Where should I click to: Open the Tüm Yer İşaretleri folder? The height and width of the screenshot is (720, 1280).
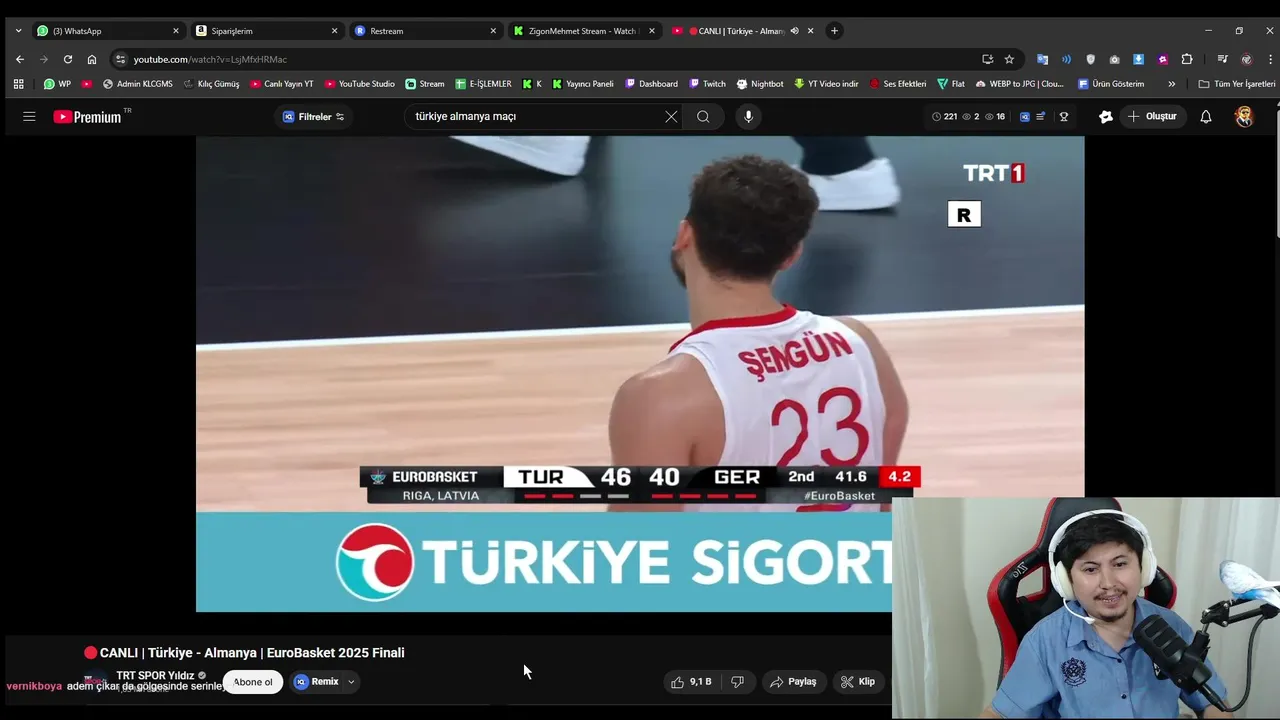coord(1237,84)
